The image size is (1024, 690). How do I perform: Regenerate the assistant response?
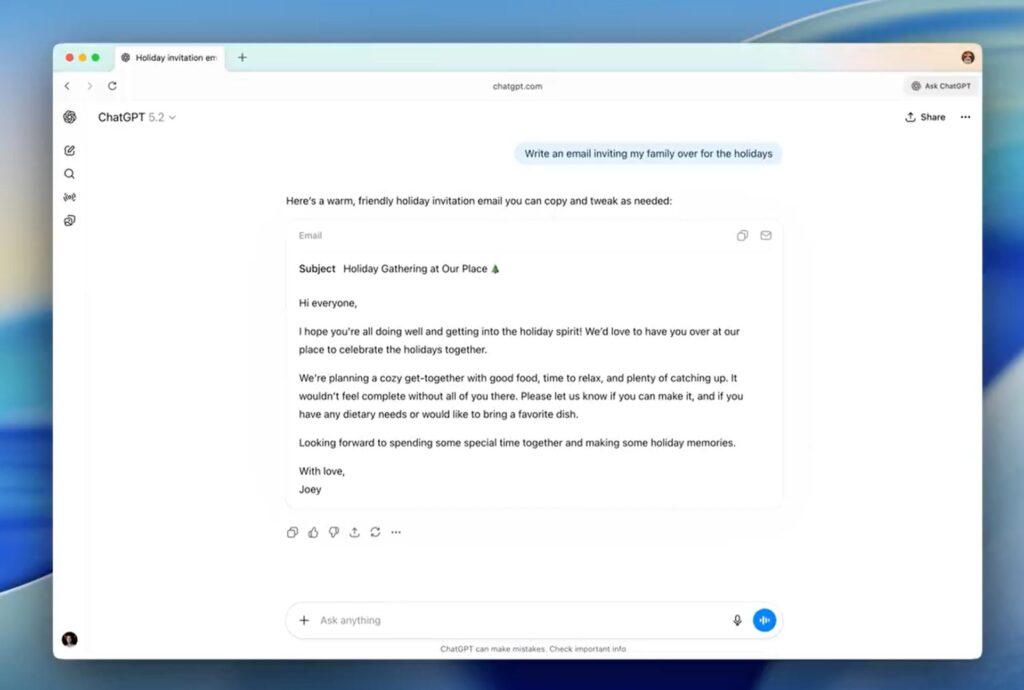pyautogui.click(x=375, y=532)
